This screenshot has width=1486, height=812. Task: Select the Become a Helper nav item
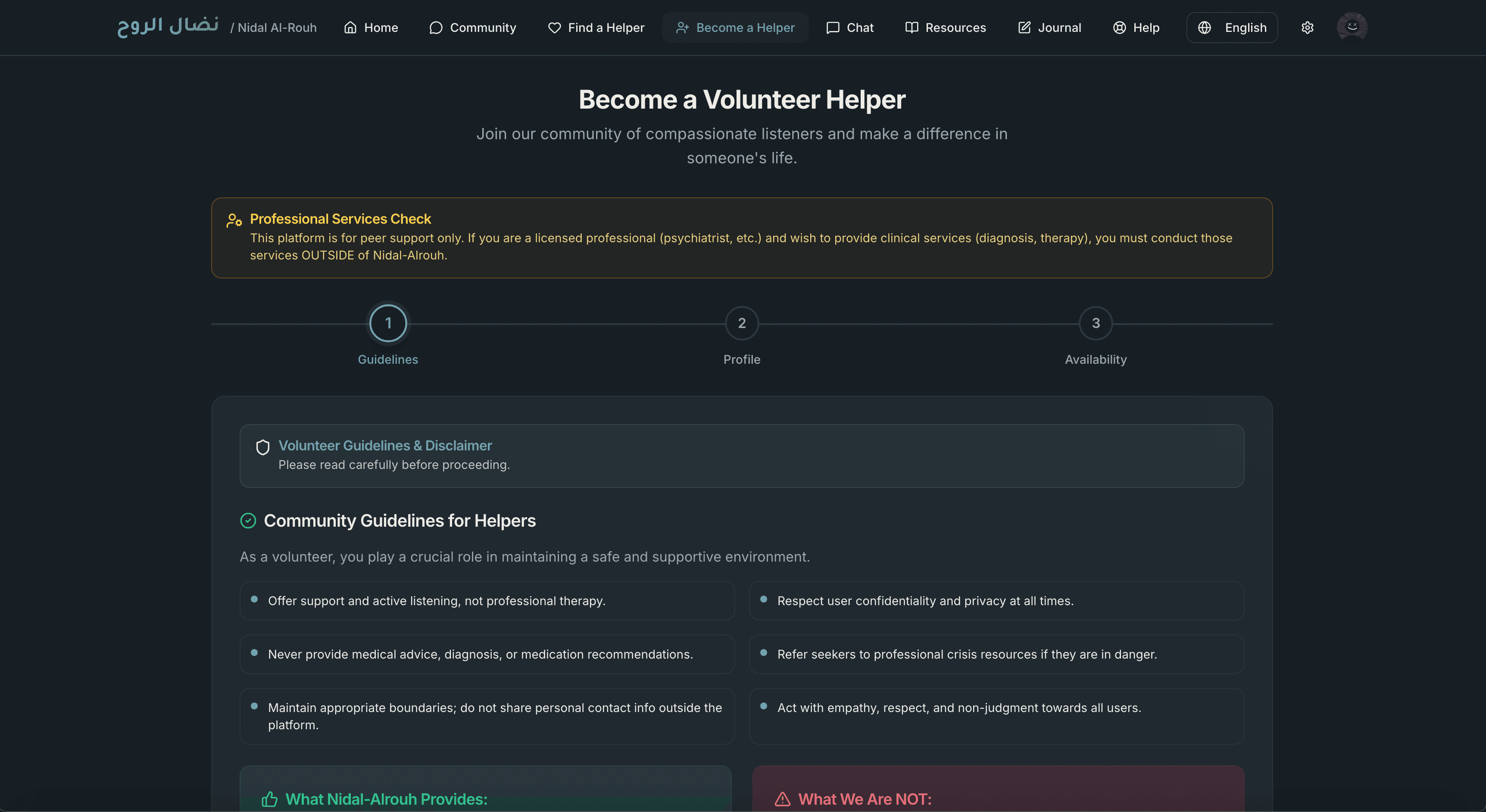tap(736, 28)
